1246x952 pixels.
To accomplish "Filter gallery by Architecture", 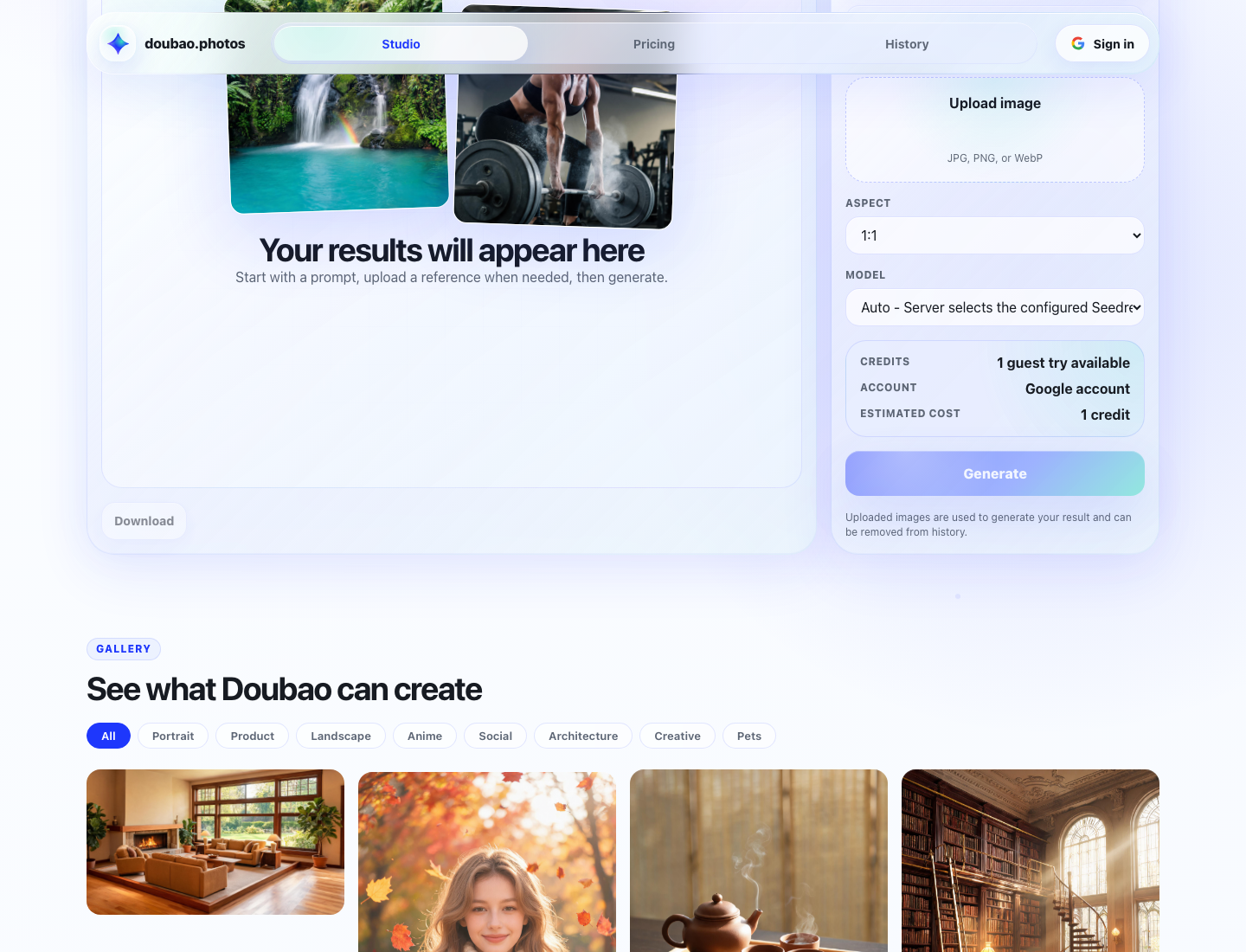I will click(x=583, y=736).
